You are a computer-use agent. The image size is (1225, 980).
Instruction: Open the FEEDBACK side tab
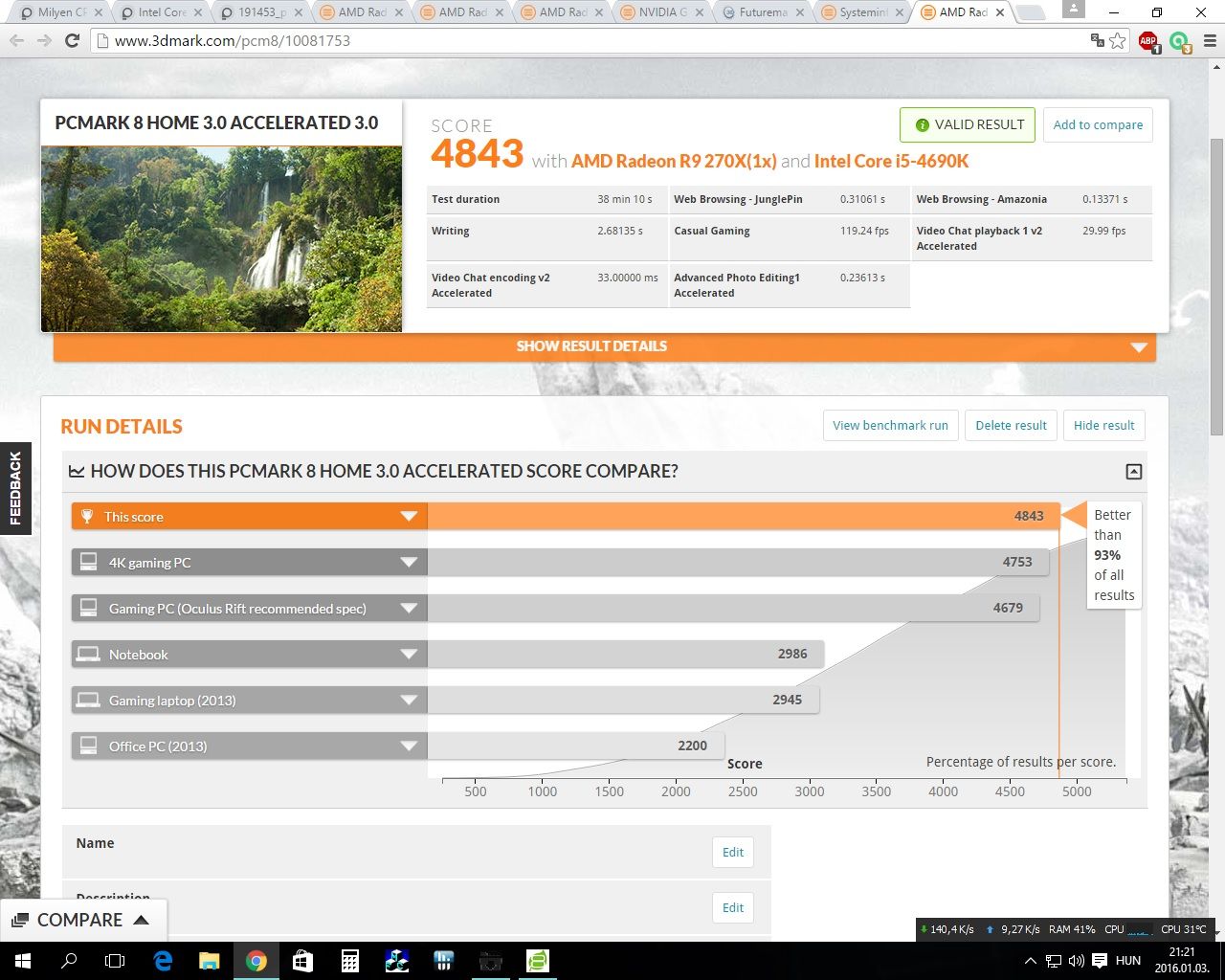pos(15,488)
